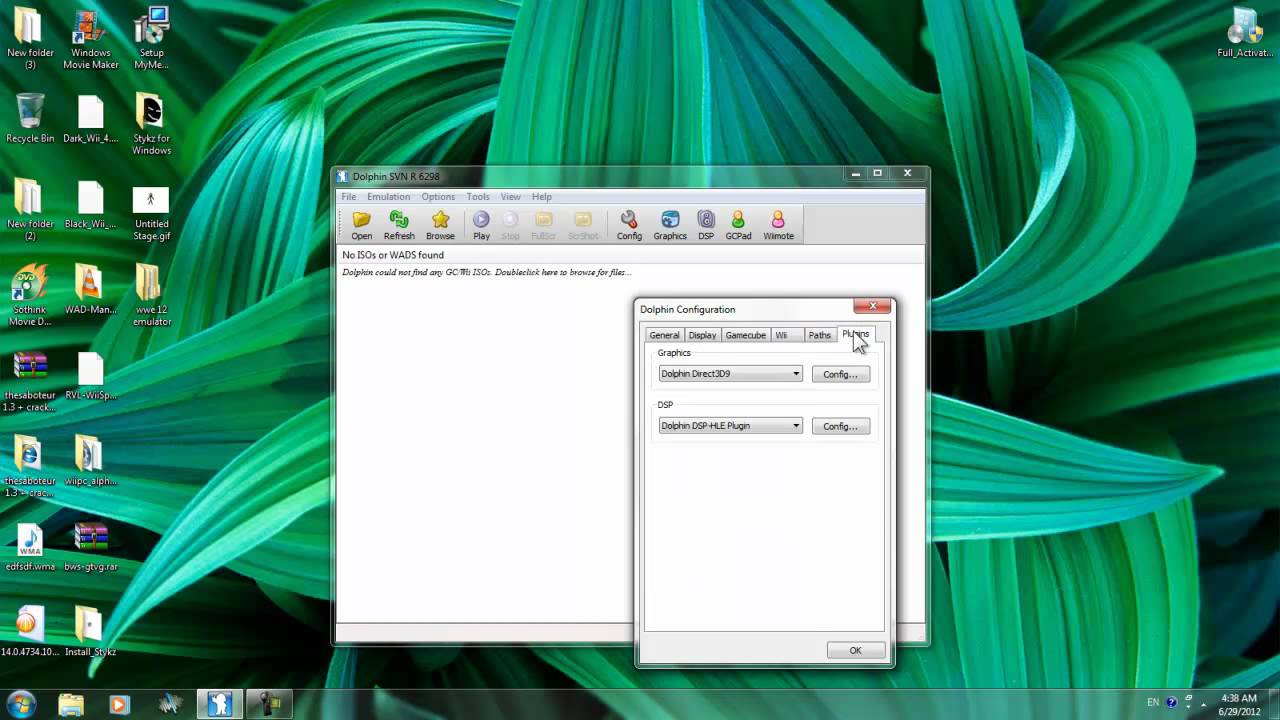Select the Black_Wii_... file icon
Viewport: 1280px width, 720px height.
click(90, 205)
